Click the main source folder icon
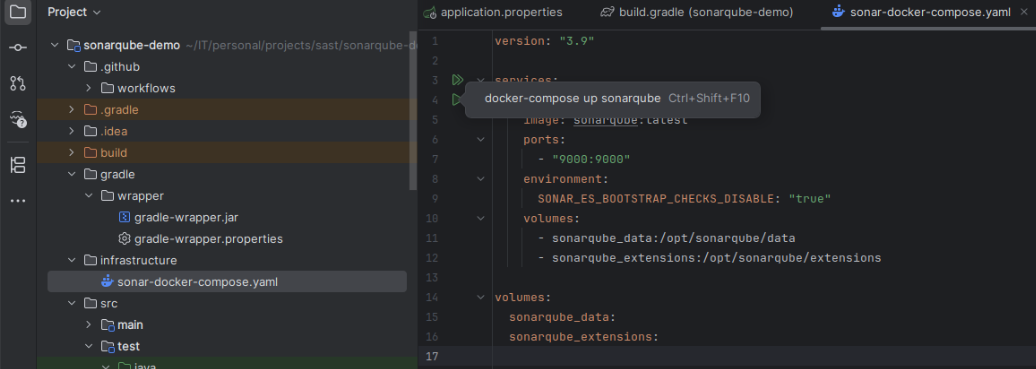This screenshot has height=369, width=1036. click(108, 325)
